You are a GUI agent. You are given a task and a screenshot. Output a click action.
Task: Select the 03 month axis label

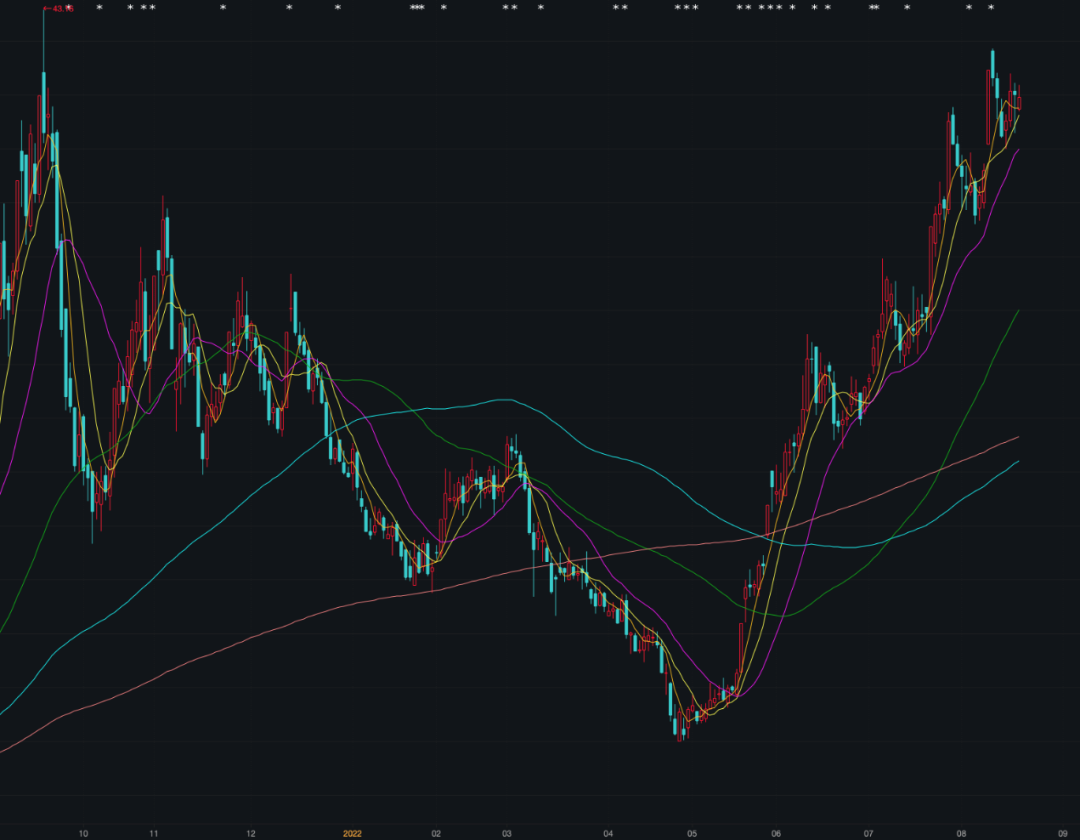(x=507, y=833)
